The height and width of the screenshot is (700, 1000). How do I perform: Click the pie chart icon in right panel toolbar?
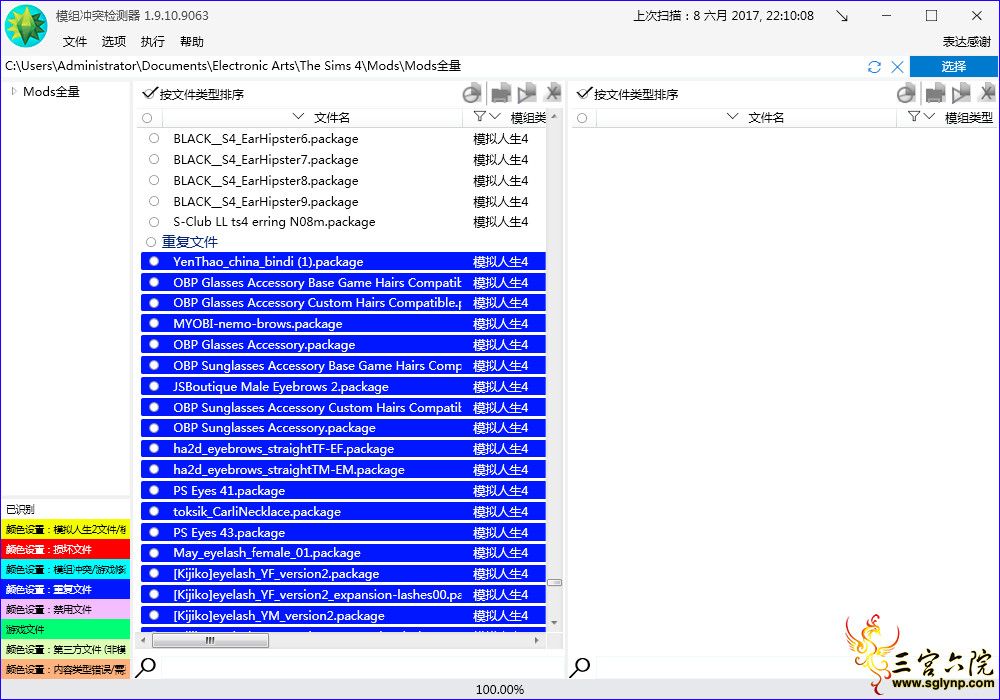[x=906, y=94]
